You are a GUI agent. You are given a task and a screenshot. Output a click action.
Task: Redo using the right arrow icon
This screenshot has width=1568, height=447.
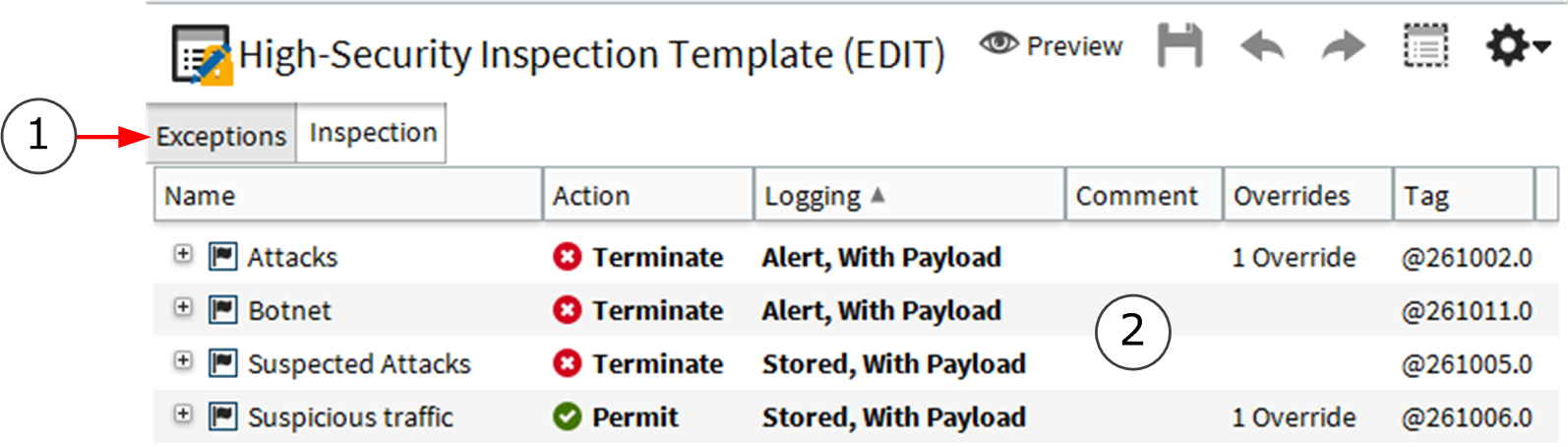click(x=1344, y=46)
